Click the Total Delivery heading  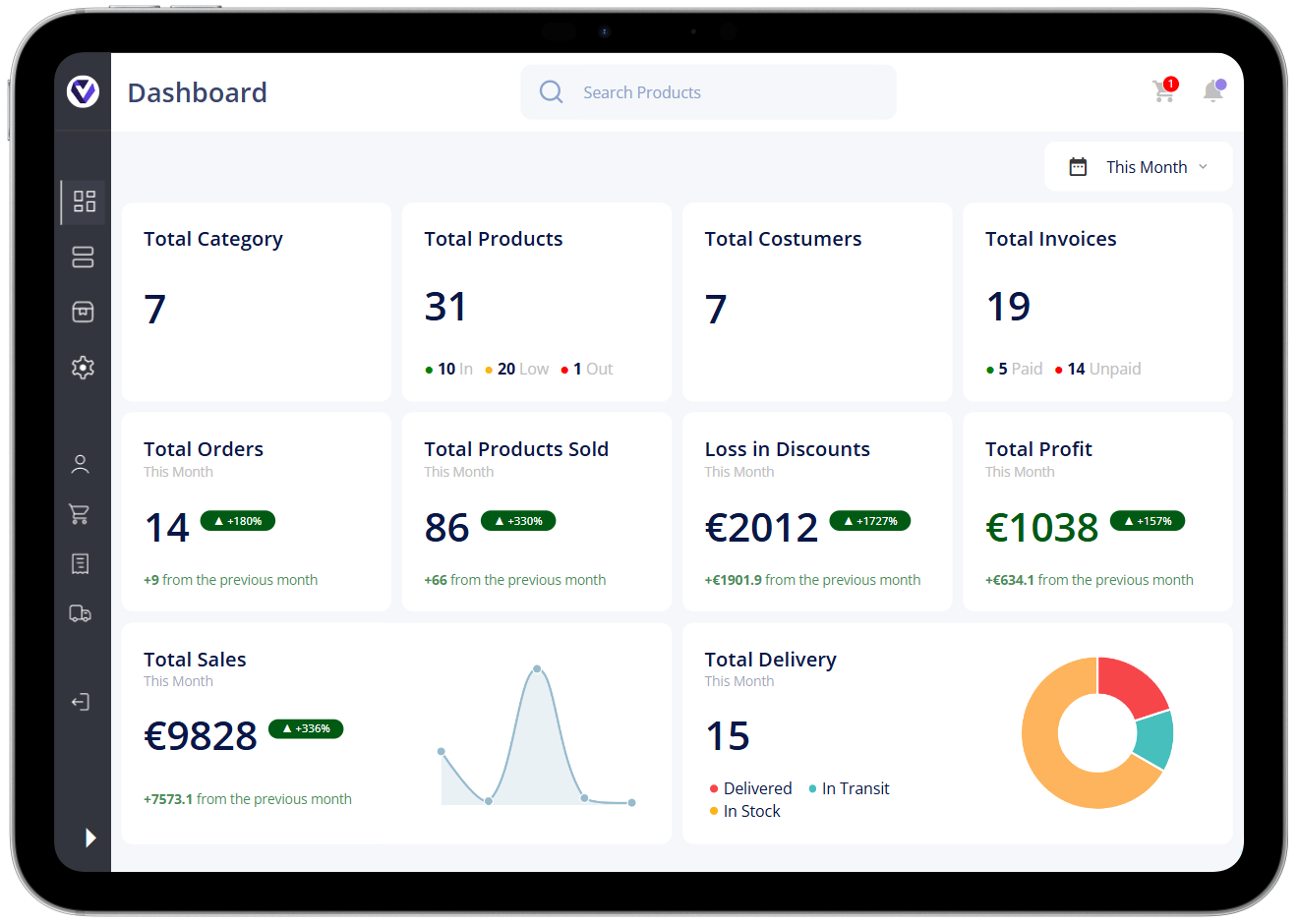[x=771, y=660]
